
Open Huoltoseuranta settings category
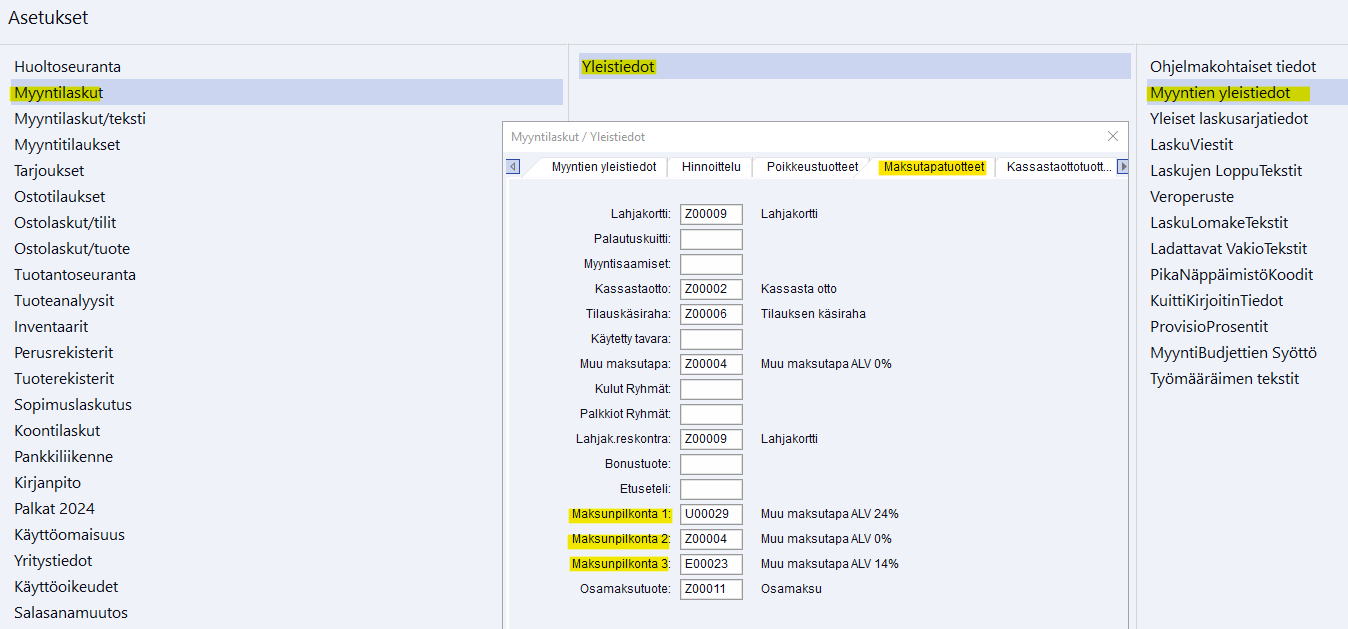(67, 67)
